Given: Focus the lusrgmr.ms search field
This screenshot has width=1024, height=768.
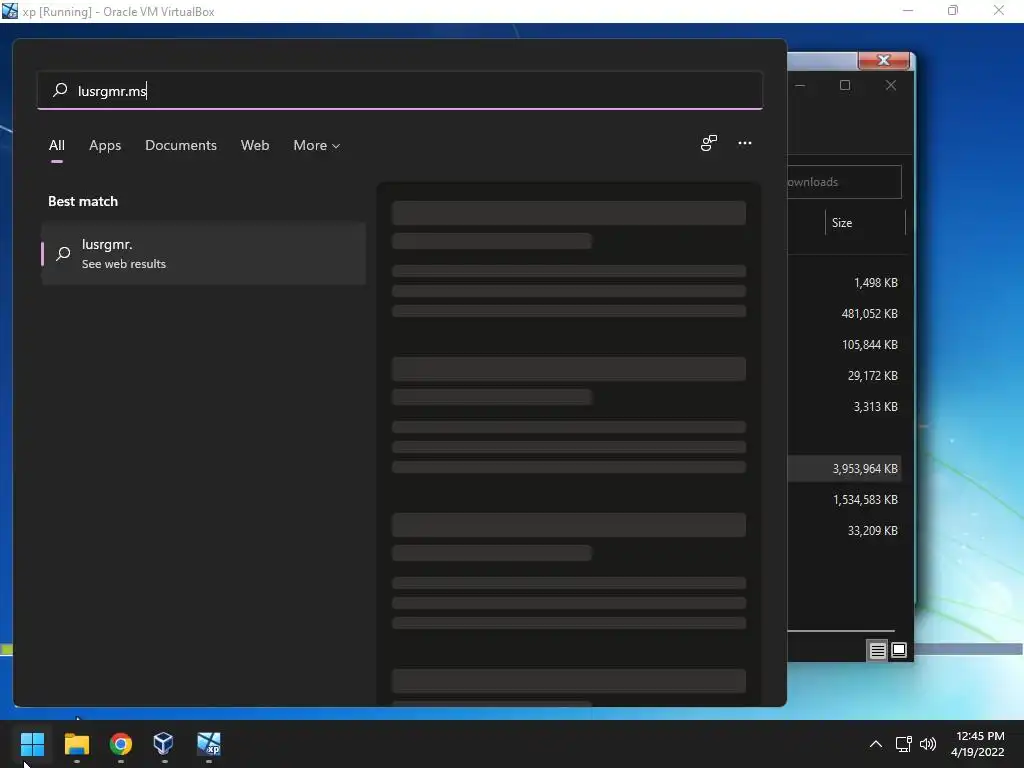Looking at the screenshot, I should coord(400,90).
